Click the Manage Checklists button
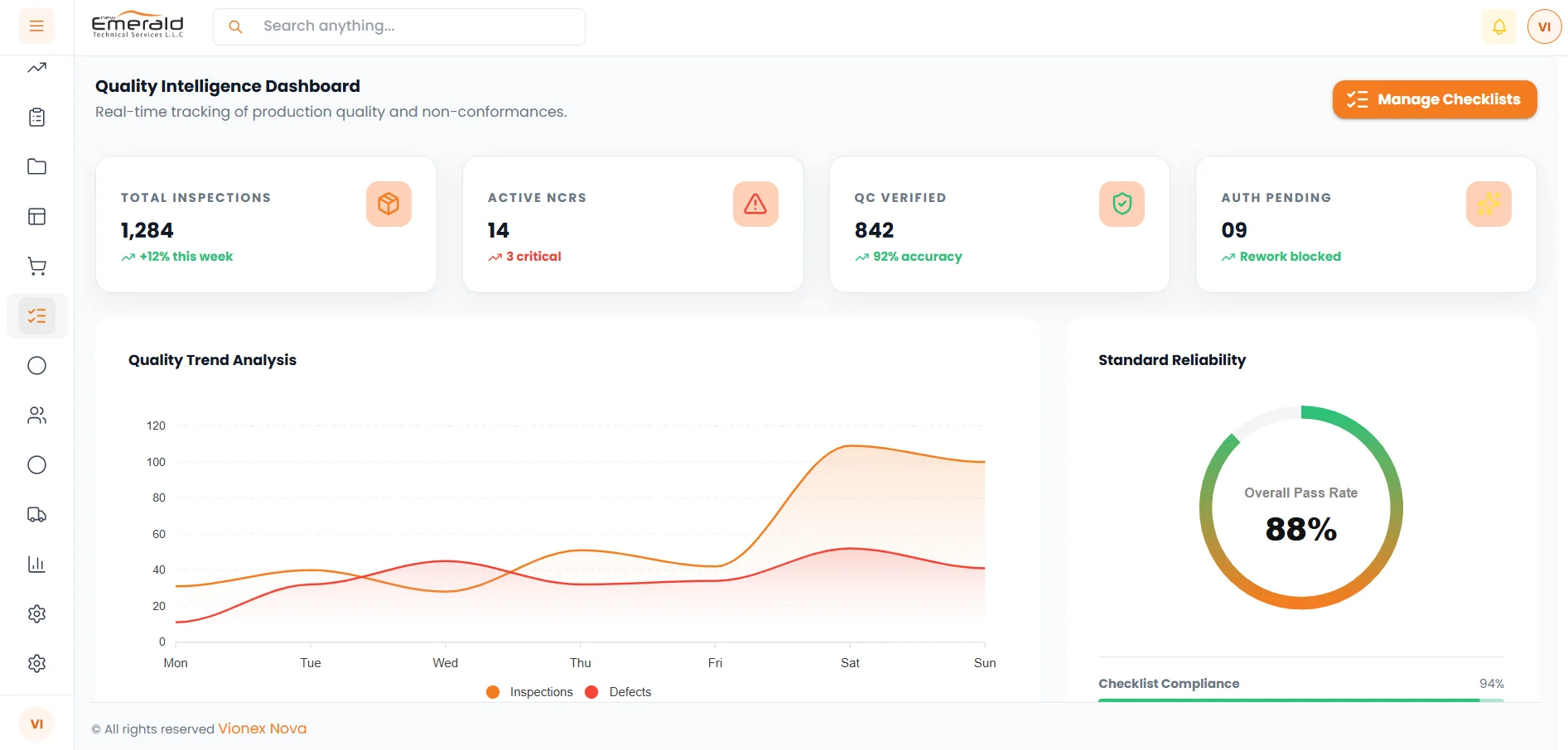 [1435, 99]
